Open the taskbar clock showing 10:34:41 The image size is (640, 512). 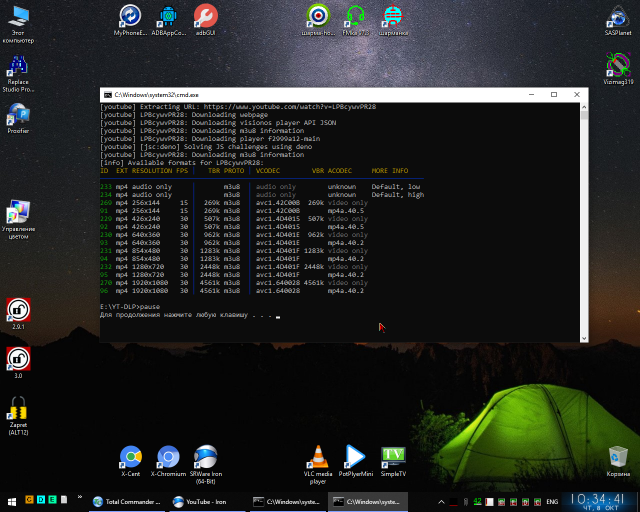(x=597, y=502)
